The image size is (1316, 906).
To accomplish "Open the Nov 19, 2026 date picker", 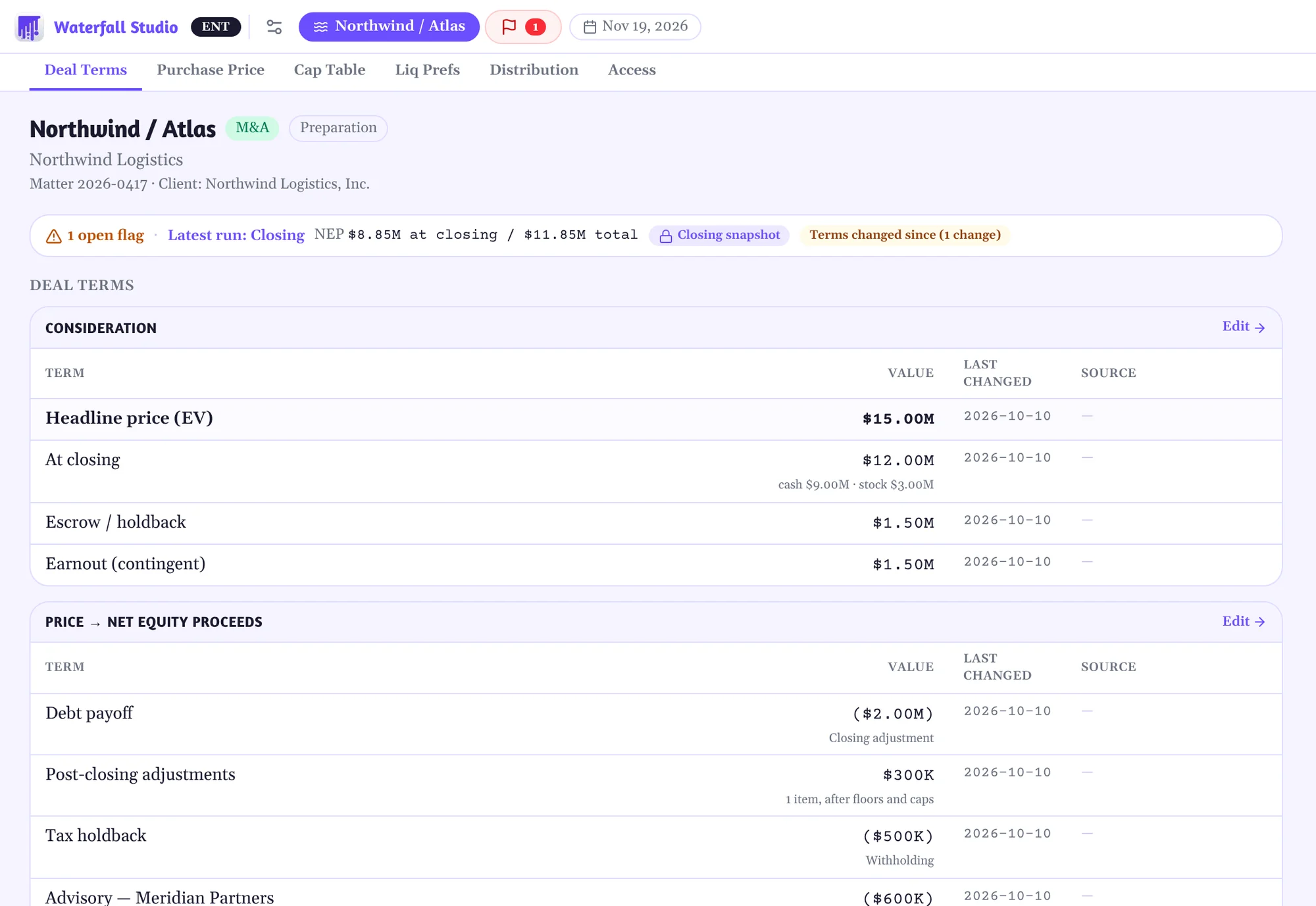I will (635, 27).
